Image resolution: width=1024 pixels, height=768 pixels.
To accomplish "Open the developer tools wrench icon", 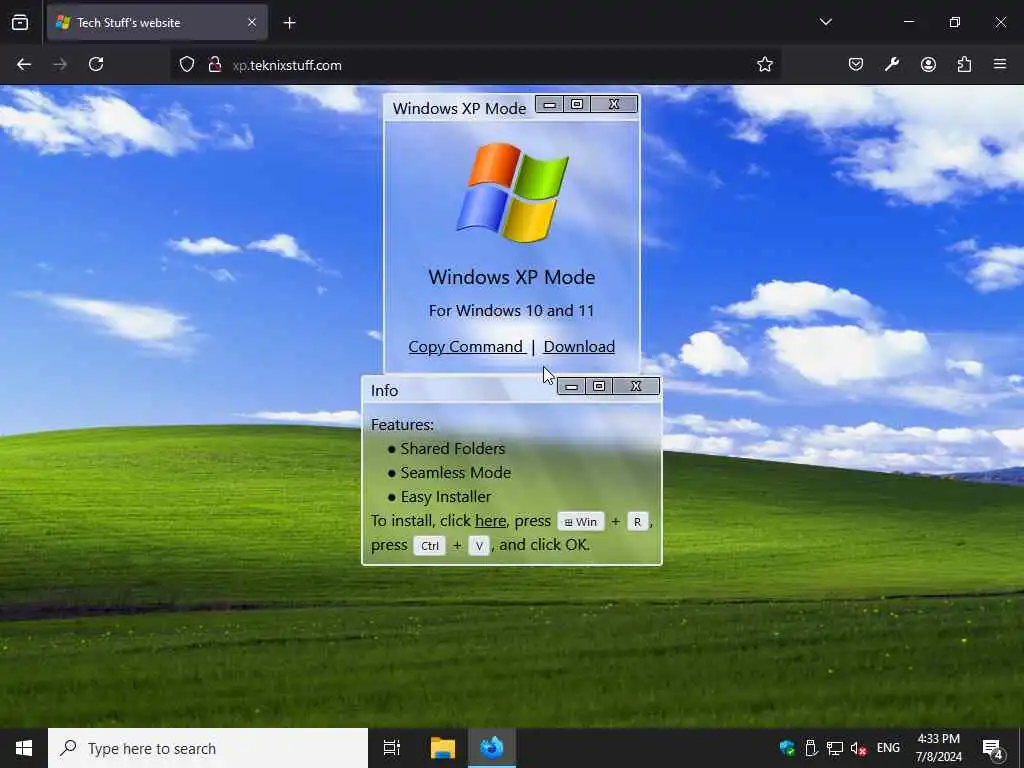I will tap(892, 64).
